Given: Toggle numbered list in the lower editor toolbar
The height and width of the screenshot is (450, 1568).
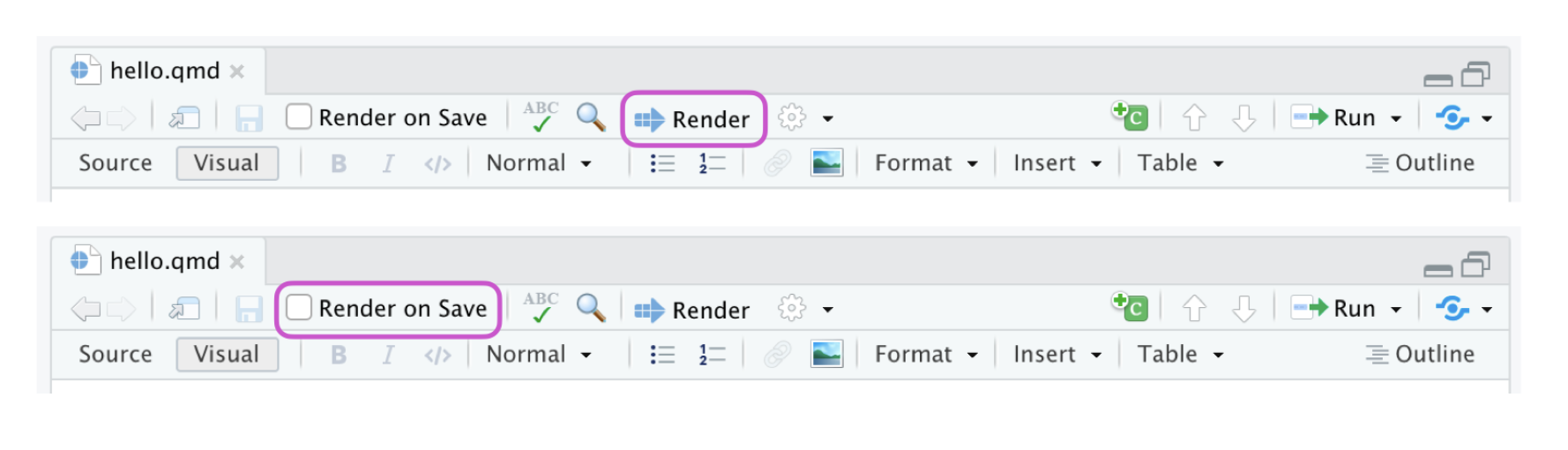Looking at the screenshot, I should pyautogui.click(x=712, y=354).
